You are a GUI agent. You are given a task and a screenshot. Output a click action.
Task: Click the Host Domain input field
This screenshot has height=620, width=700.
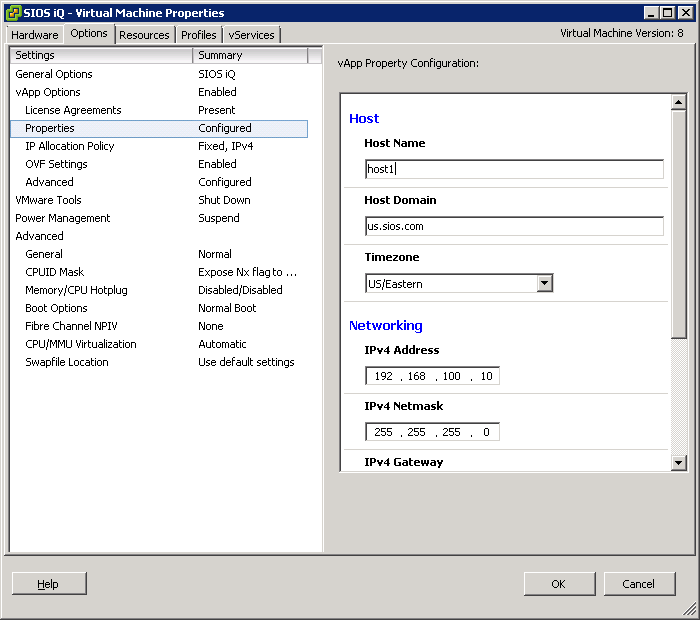click(x=514, y=226)
